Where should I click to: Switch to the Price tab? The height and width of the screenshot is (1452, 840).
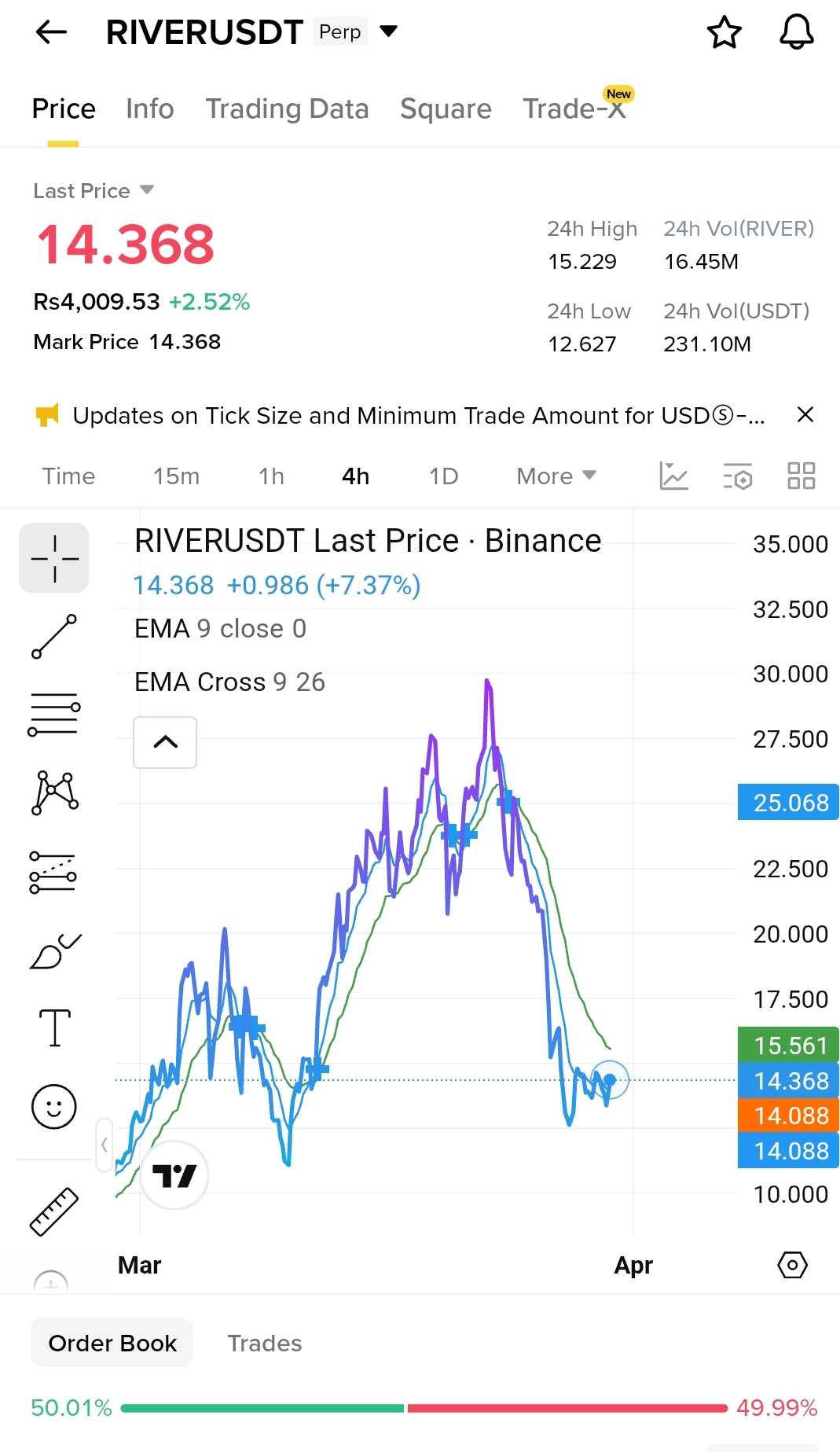click(64, 108)
